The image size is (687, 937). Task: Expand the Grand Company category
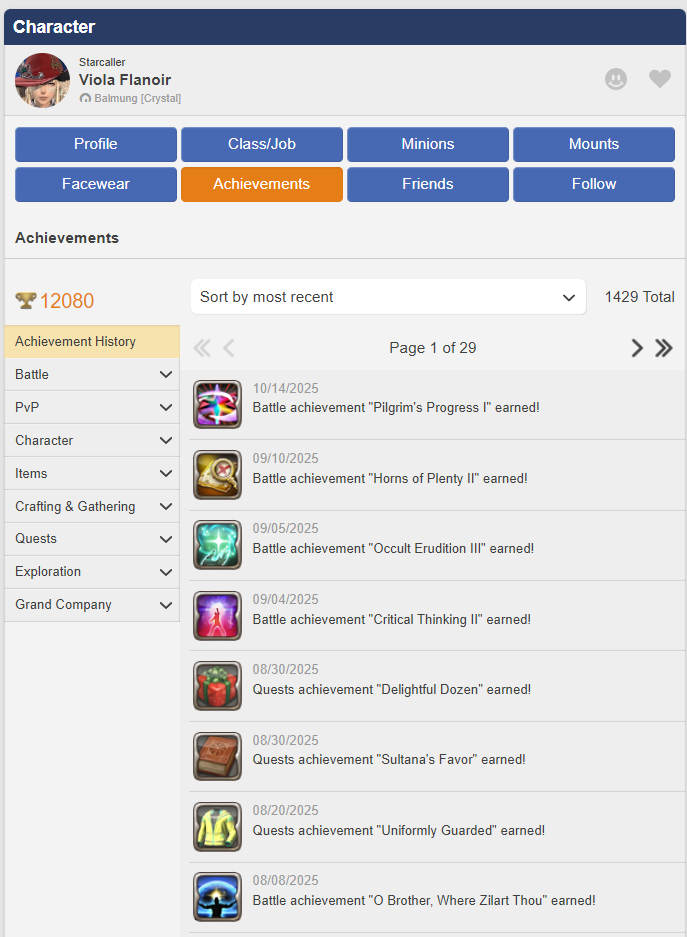(92, 605)
